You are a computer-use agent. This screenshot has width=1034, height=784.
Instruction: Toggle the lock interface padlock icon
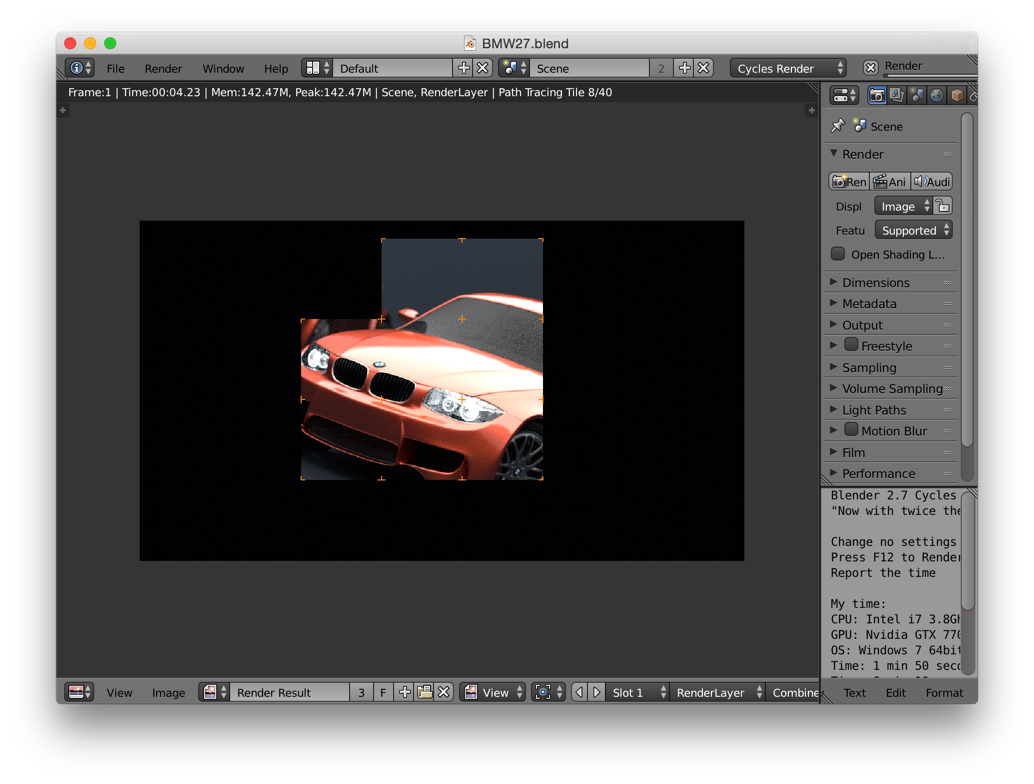(x=943, y=206)
